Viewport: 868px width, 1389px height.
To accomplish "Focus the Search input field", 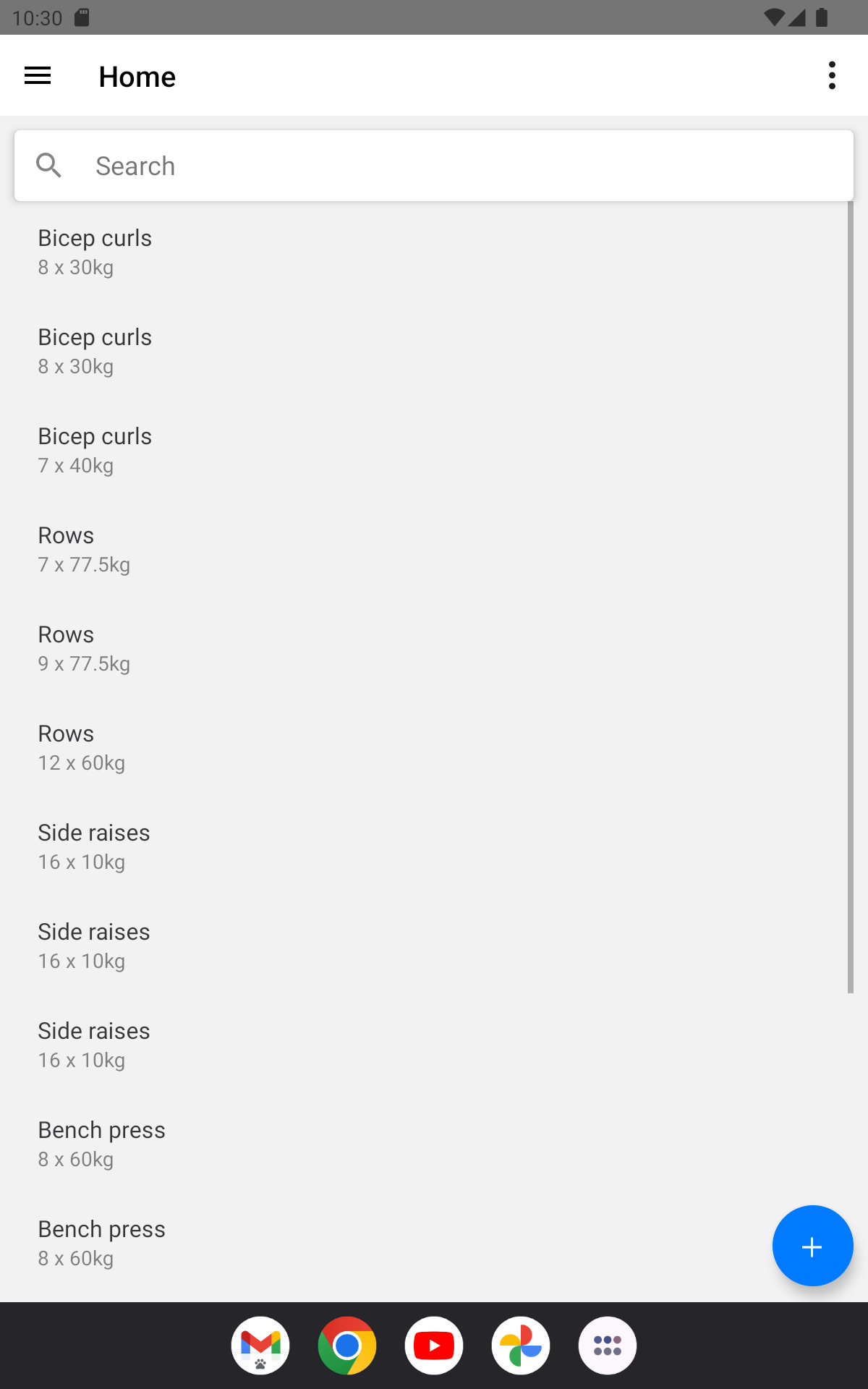I will coord(463,166).
